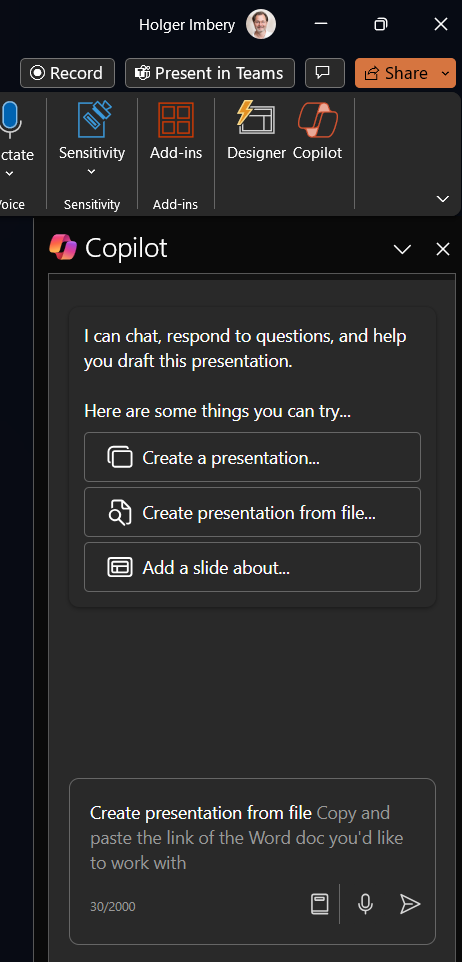Screen dimensions: 462x962
Task: Expand the Dictate options arrow
Action: pos(9,174)
